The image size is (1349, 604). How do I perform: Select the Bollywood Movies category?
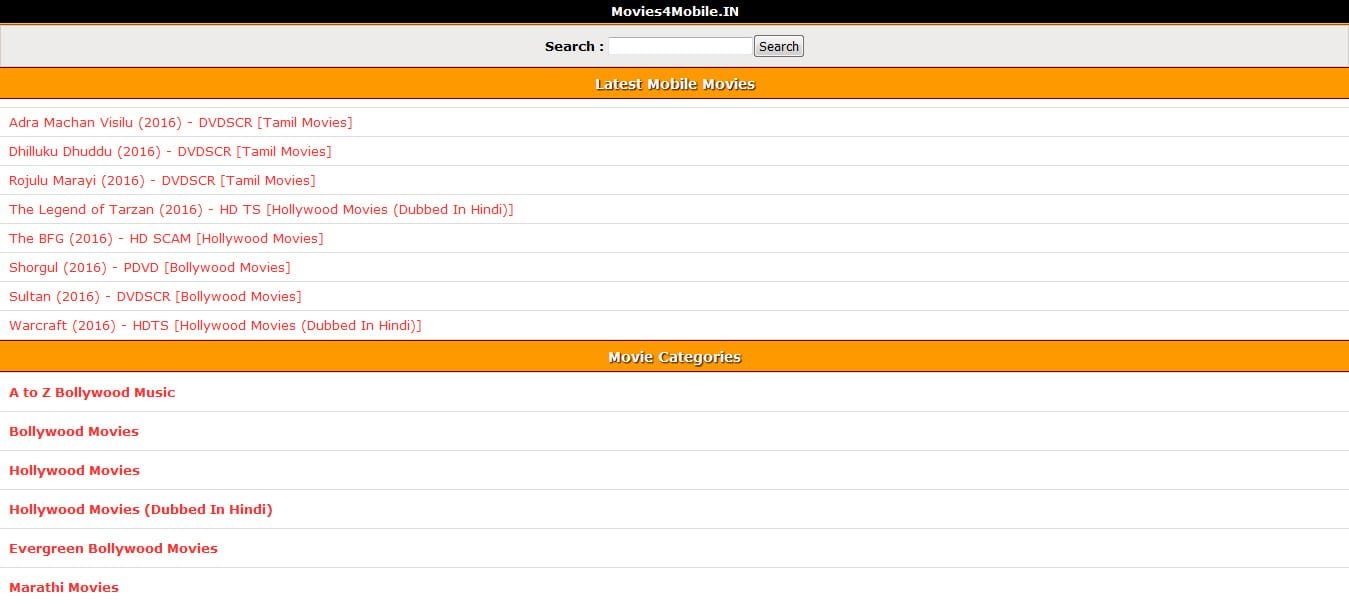click(74, 431)
